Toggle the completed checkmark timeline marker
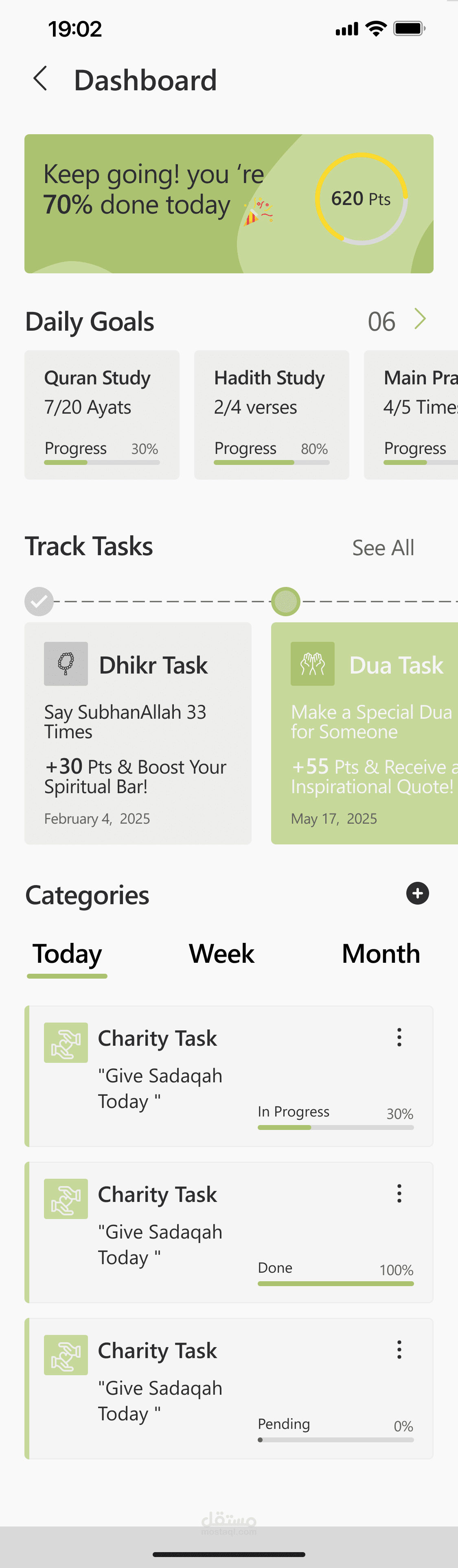458x1568 pixels. (39, 602)
